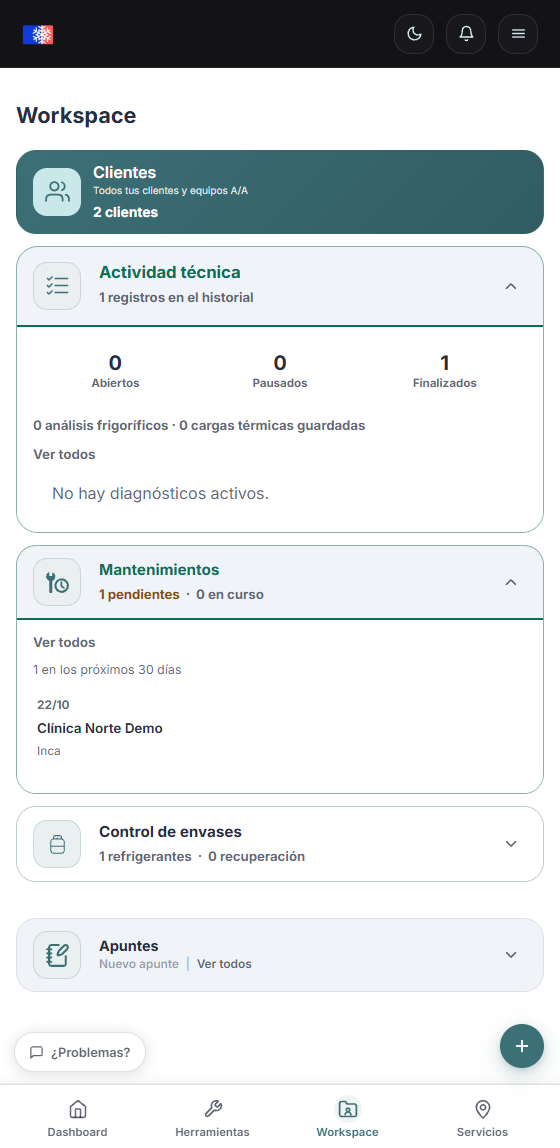Click '1 registros en el historial' text
Viewport: 560px width, 1148px height.
point(176,297)
